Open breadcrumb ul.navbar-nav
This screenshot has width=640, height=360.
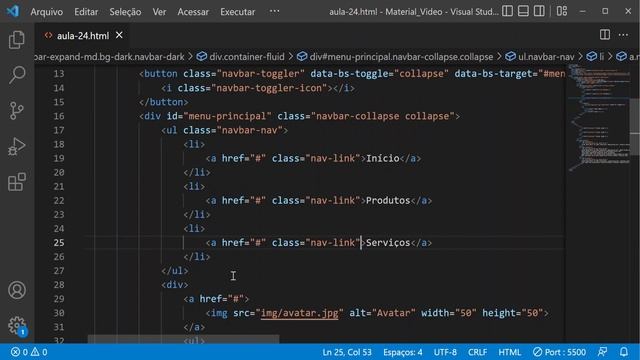540,57
